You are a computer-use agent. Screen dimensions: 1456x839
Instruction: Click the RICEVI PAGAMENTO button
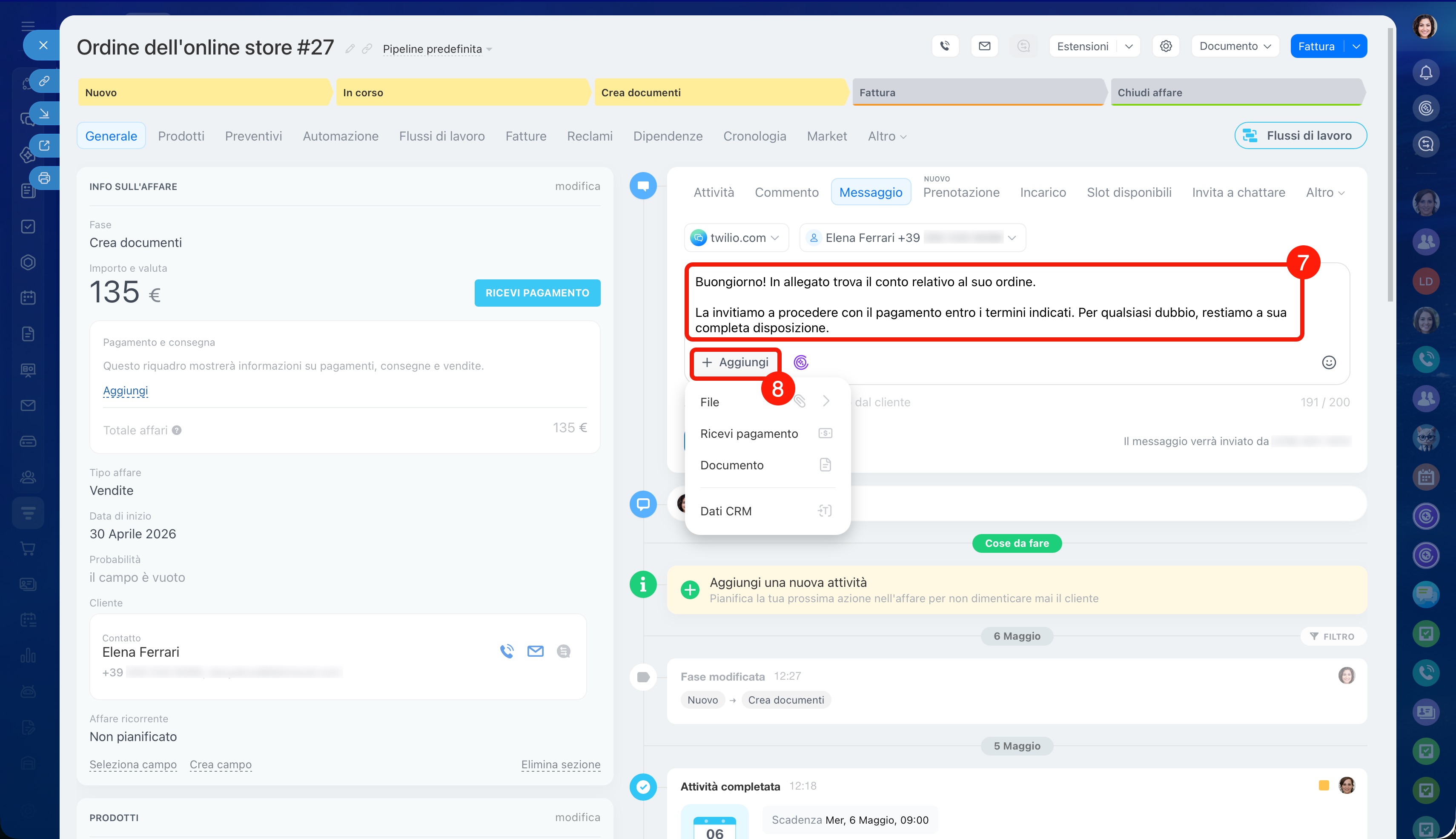pyautogui.click(x=537, y=293)
